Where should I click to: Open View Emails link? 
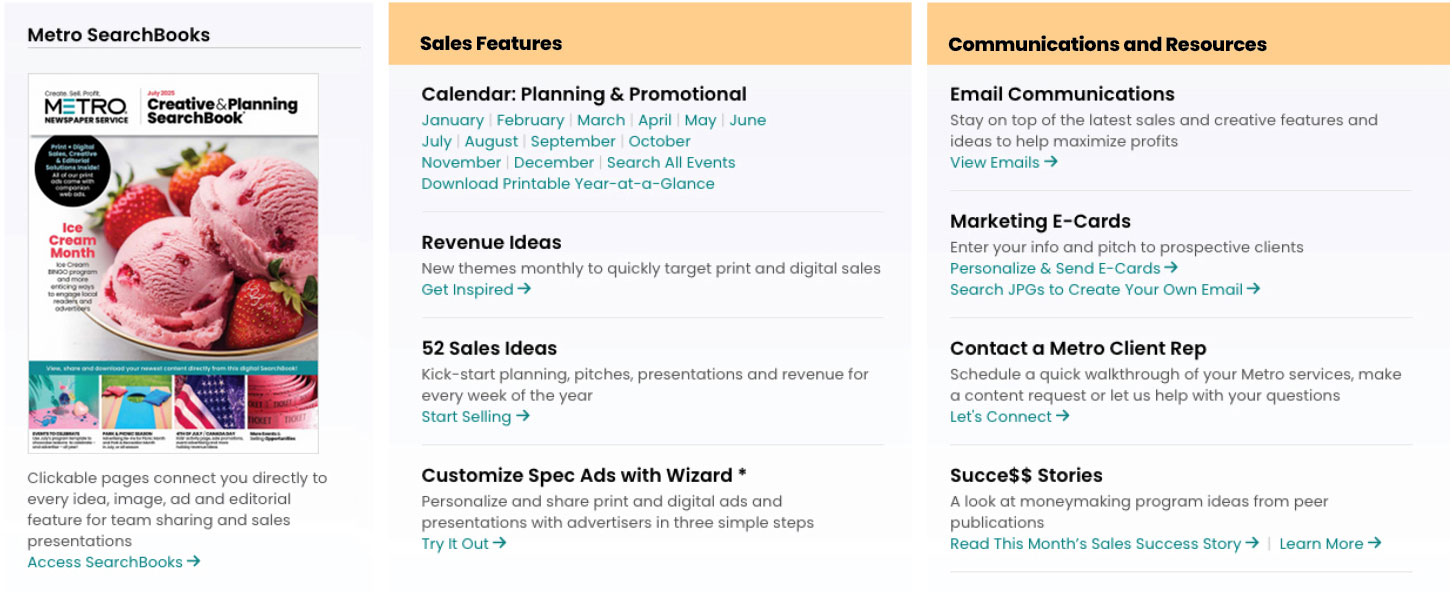[x=1003, y=162]
